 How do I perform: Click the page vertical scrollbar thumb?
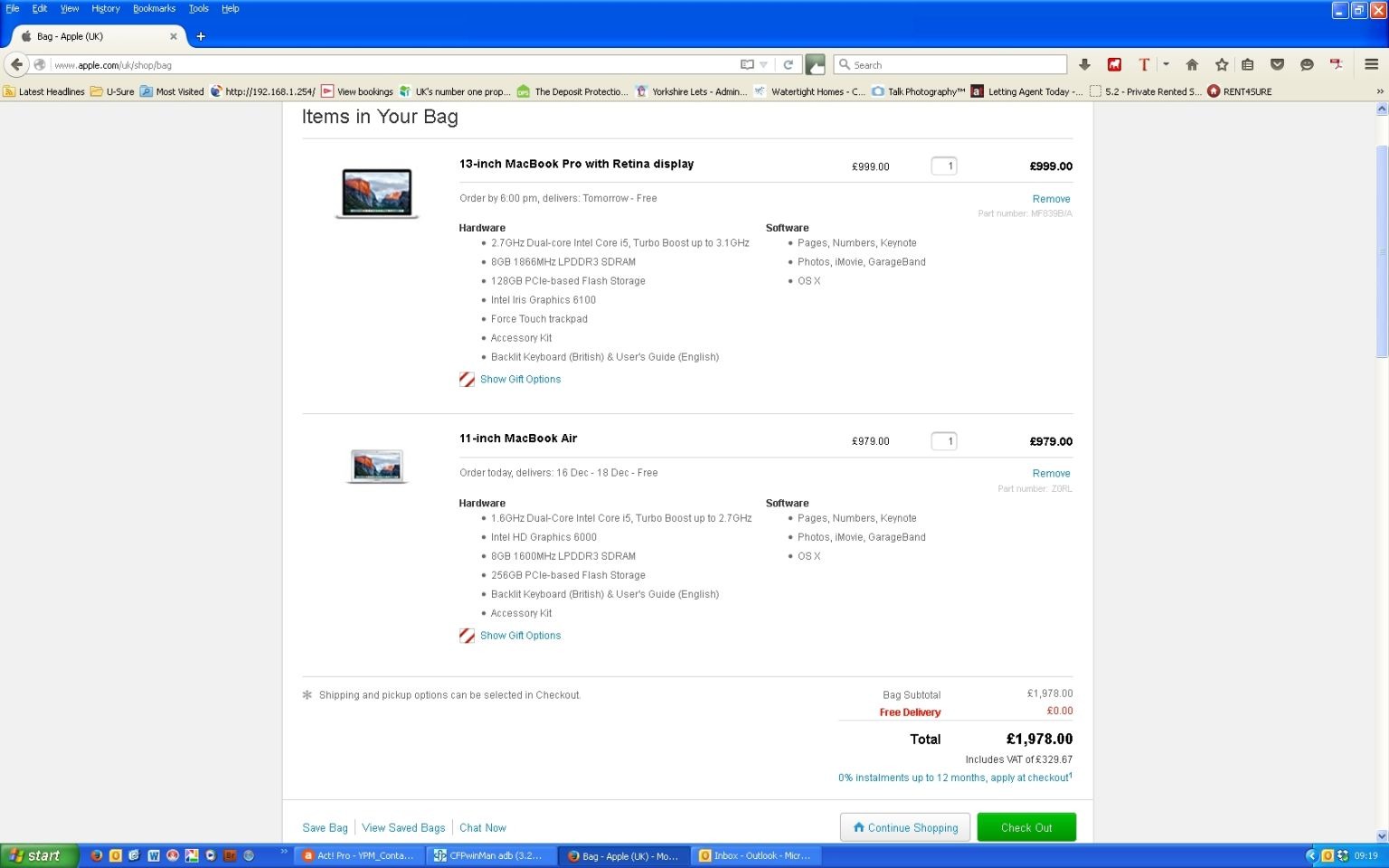(1381, 251)
